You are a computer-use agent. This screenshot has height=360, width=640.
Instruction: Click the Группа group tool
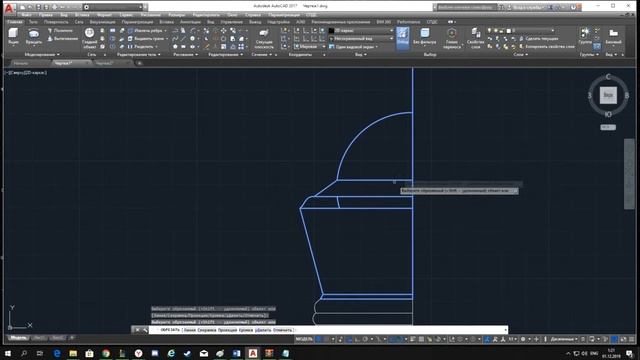[x=585, y=36]
